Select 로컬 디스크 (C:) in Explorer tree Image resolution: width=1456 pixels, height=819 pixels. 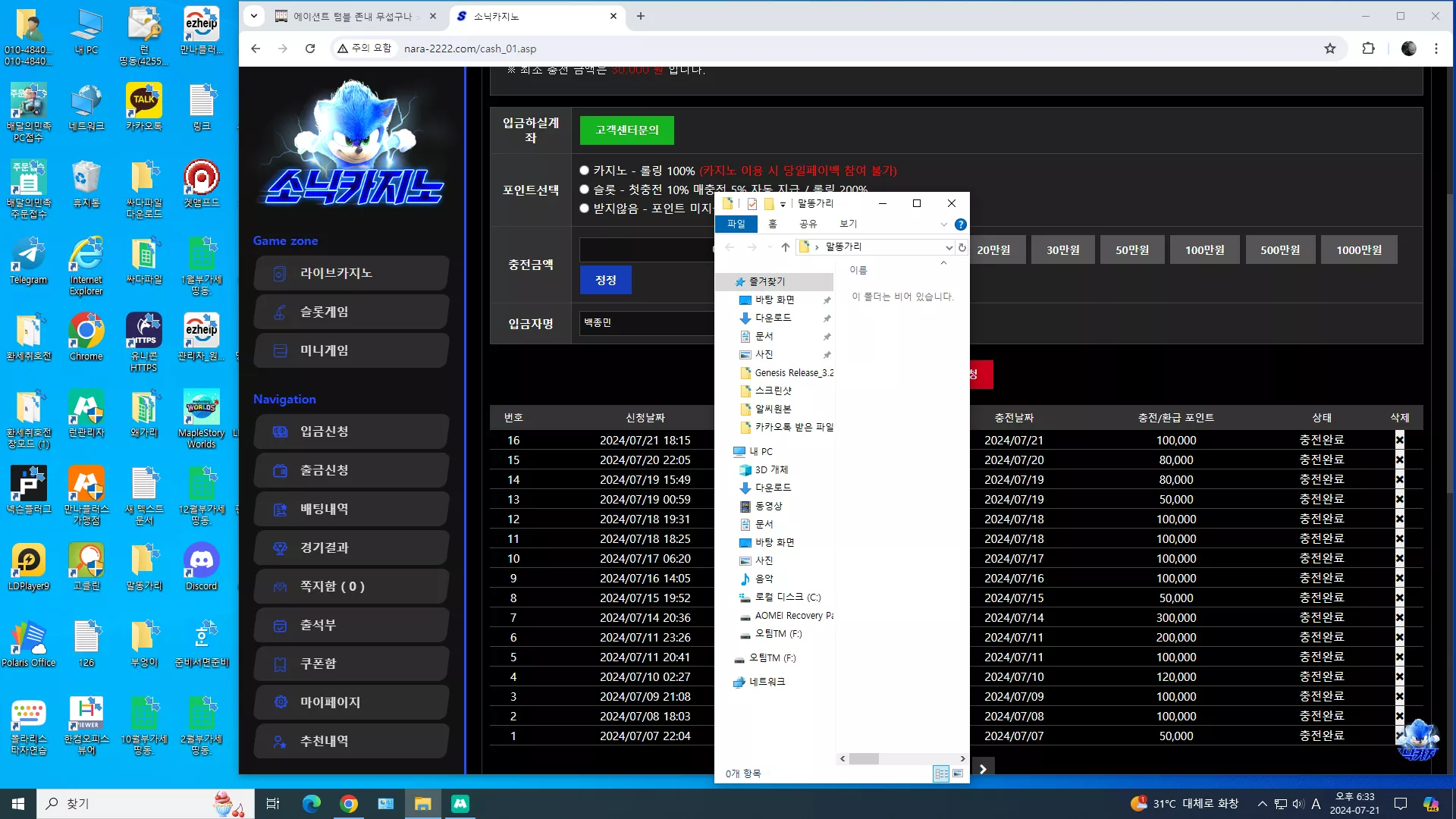(788, 598)
